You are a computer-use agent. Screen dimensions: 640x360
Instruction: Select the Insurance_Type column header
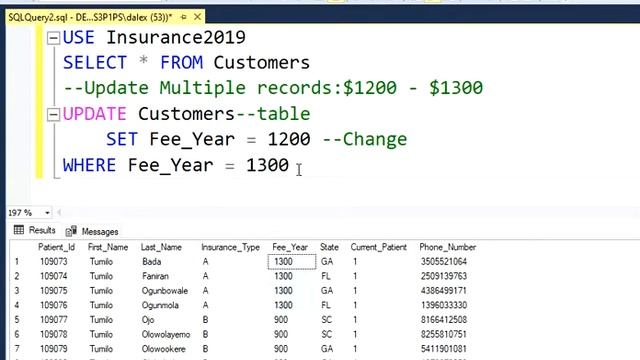pyautogui.click(x=230, y=247)
